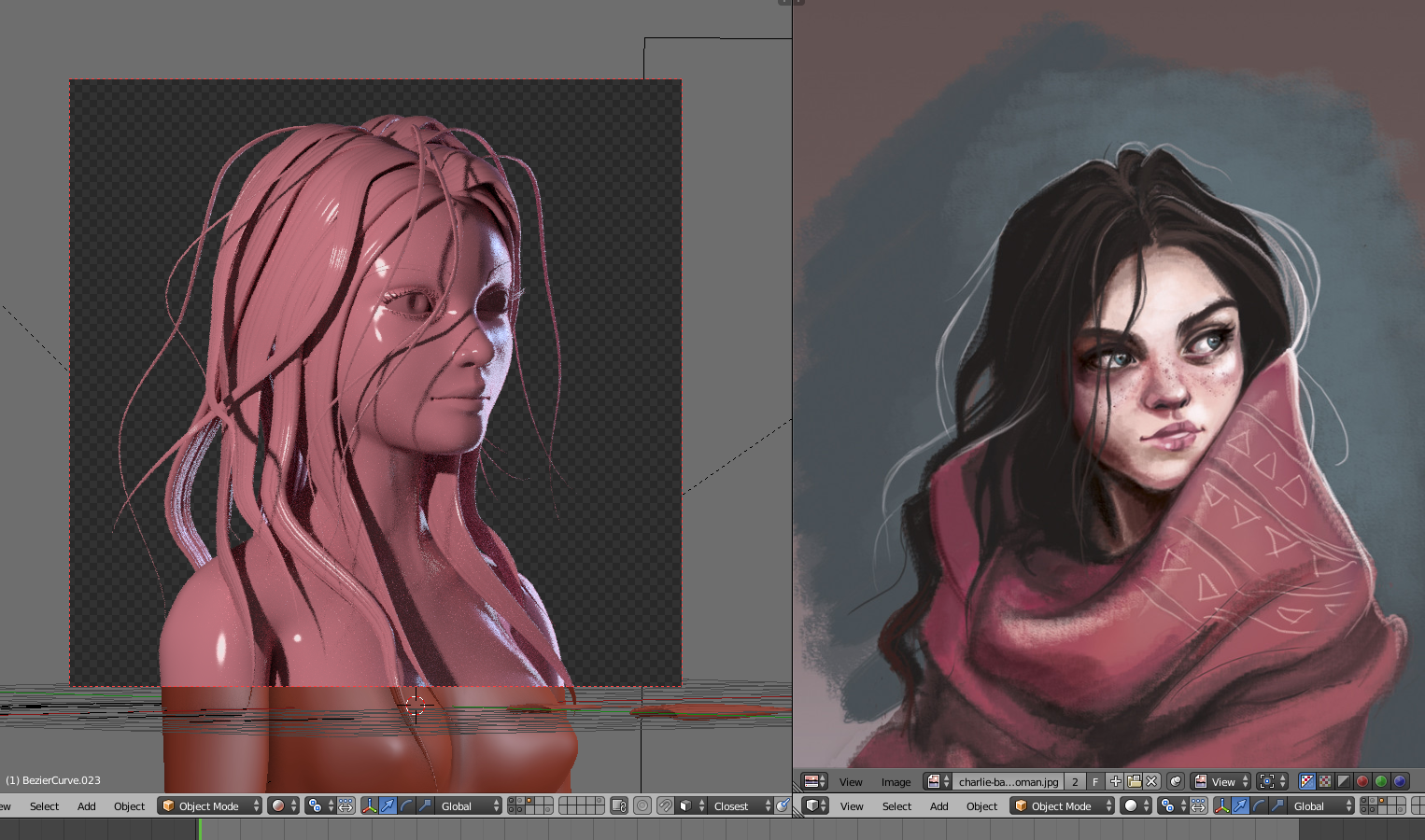Open Select menu in left viewport
The height and width of the screenshot is (840, 1425).
44,805
